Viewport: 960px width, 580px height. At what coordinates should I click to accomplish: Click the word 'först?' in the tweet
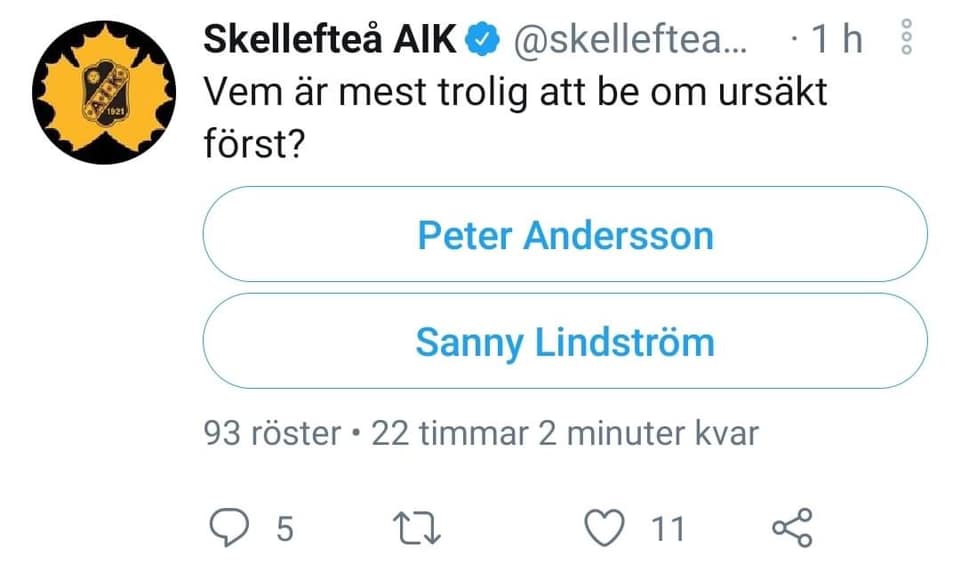coord(255,145)
